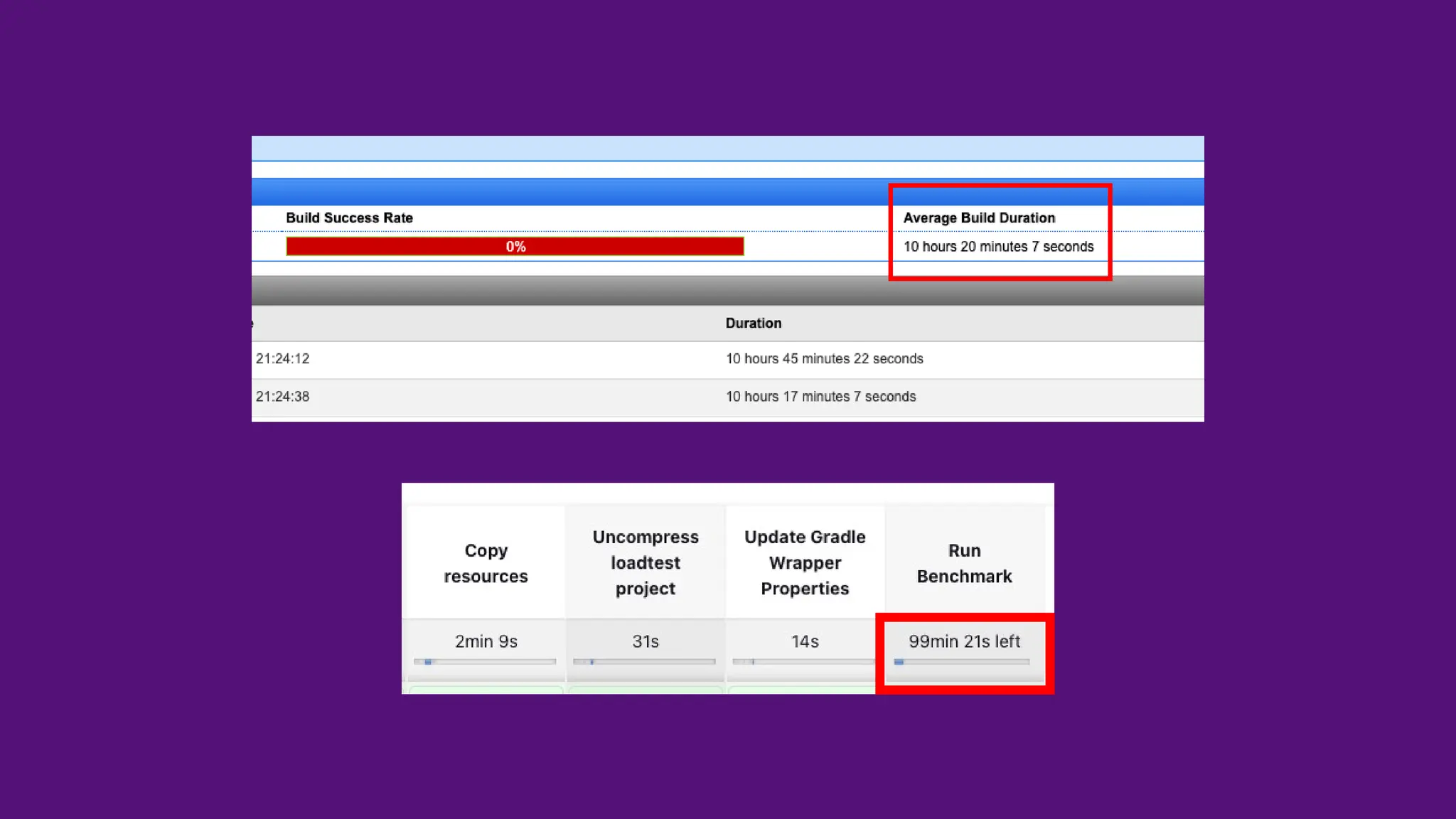The image size is (1456, 819).
Task: Click progress bar under 2min 9s
Action: tap(485, 662)
